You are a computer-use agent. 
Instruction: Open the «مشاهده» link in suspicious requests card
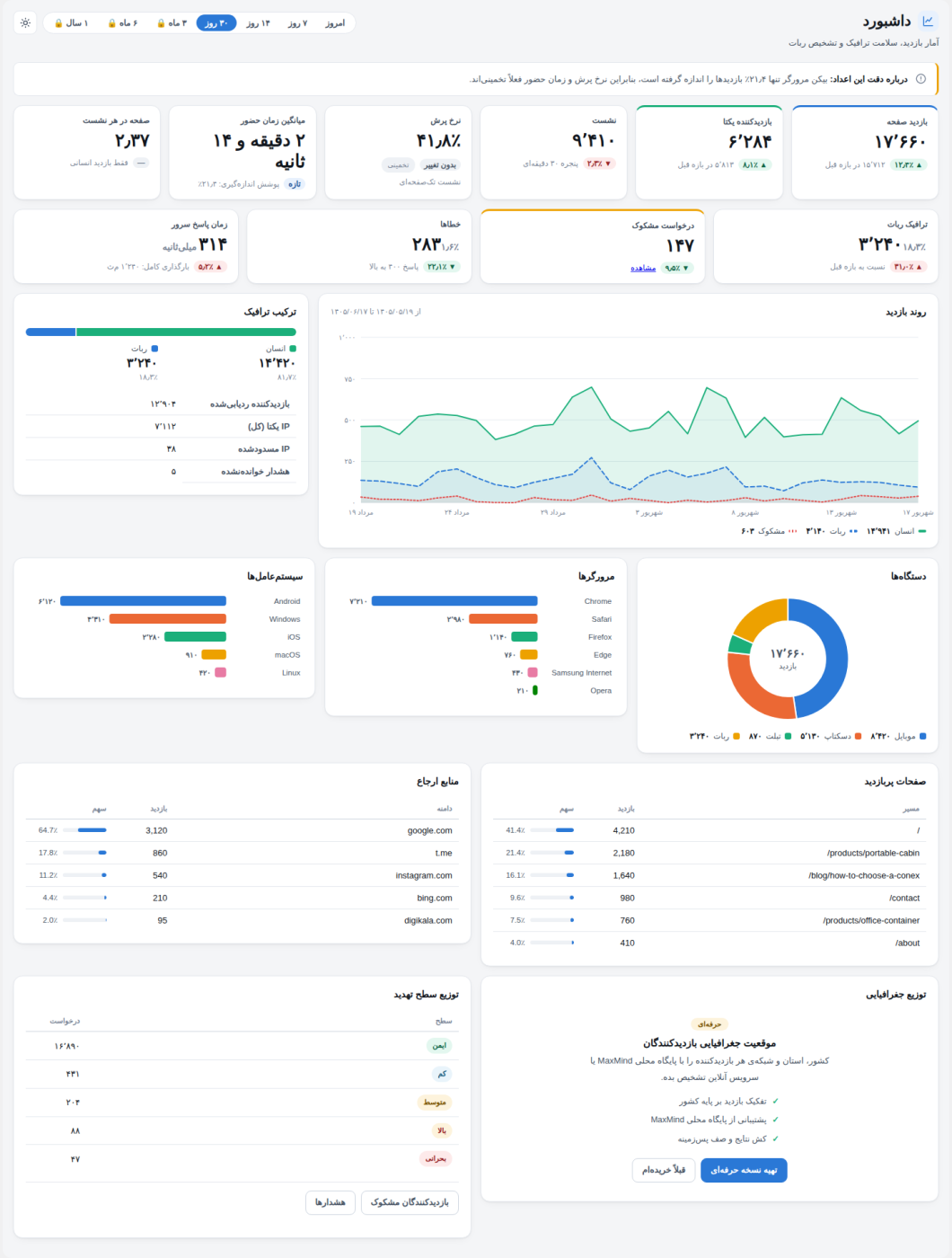[x=643, y=268]
